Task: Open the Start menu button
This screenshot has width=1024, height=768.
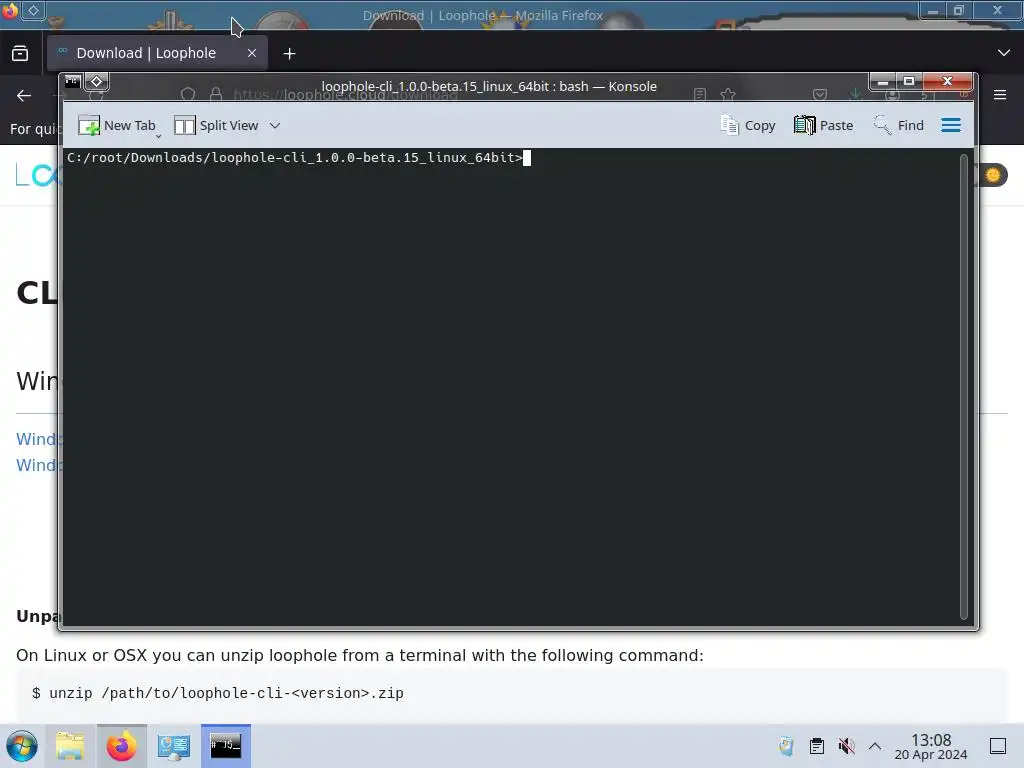Action: (22, 746)
